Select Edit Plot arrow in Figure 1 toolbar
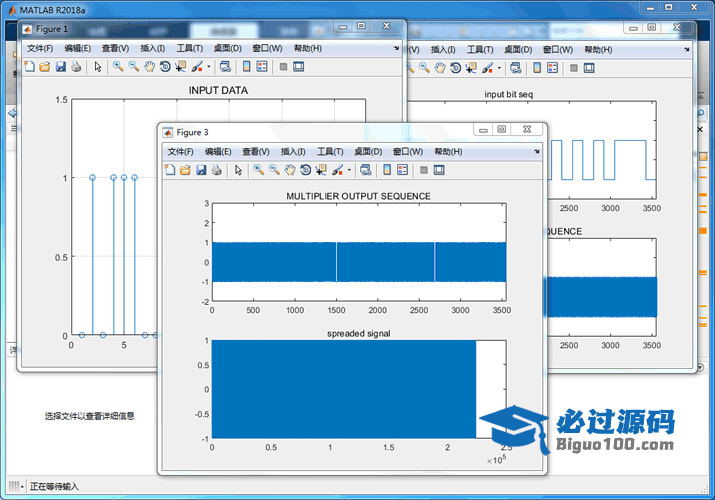The height and width of the screenshot is (500, 715). 98,67
